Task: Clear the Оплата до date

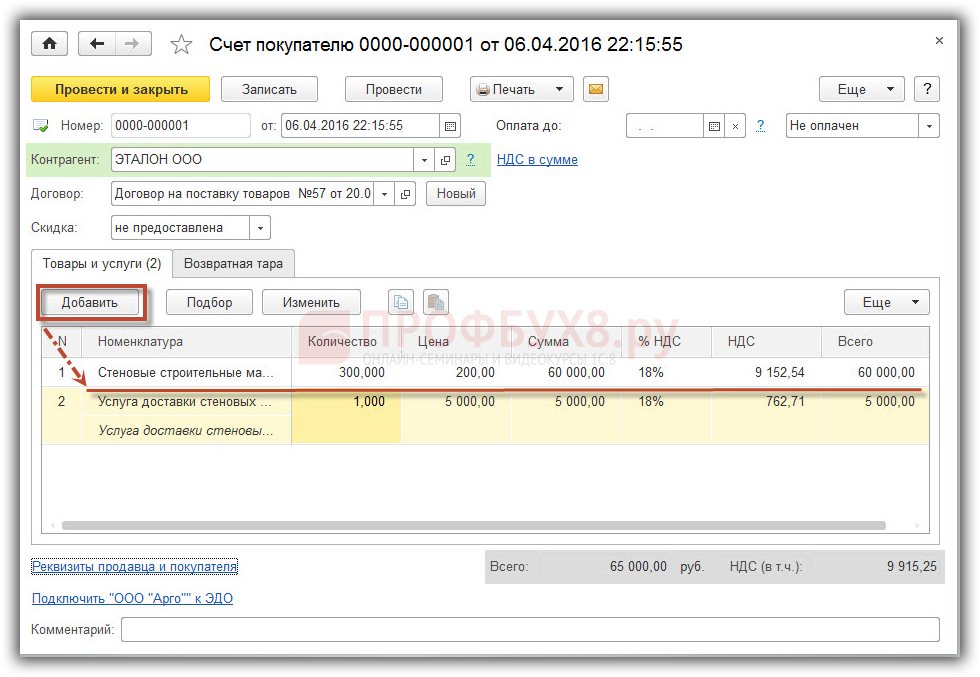Action: coord(736,126)
